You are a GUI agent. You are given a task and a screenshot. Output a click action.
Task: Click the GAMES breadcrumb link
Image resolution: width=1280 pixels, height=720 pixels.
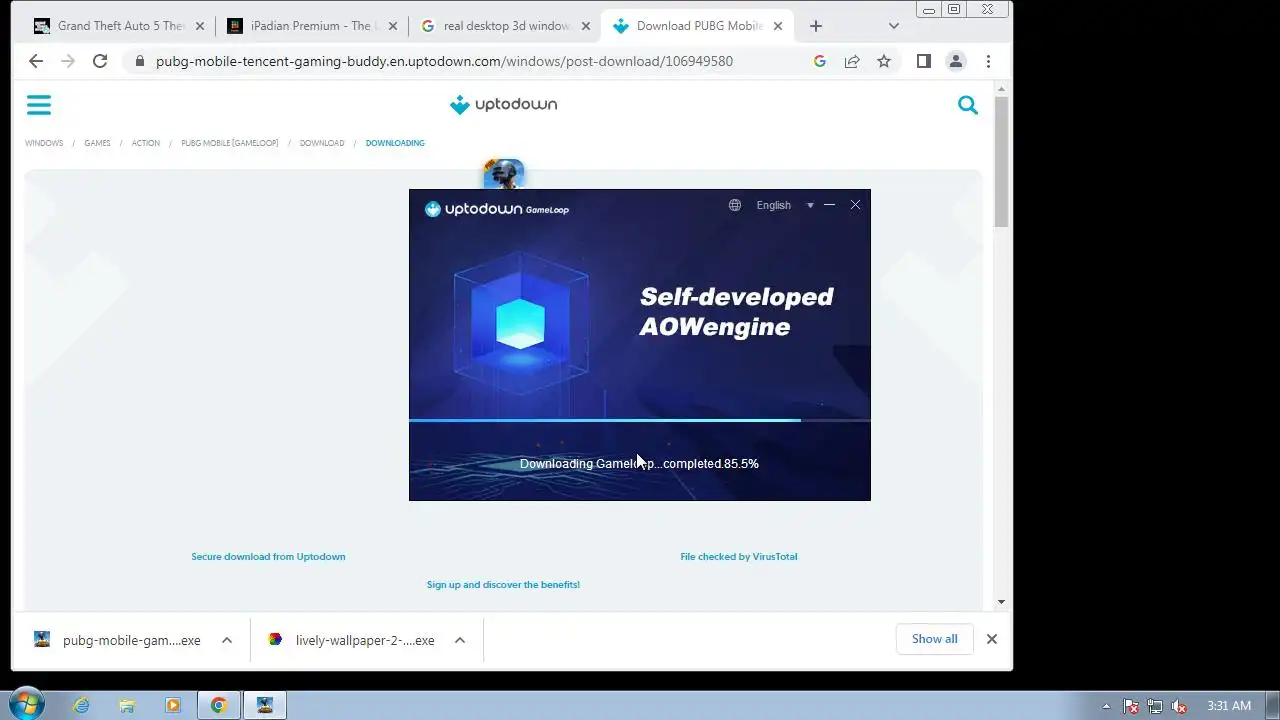click(97, 143)
